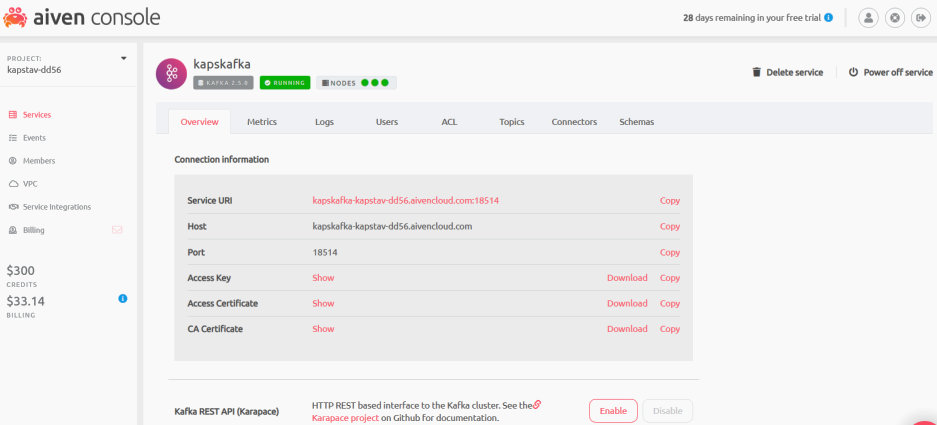Click the host text kapskafka-kapstav-dd56.aivencloud.com
The image size is (937, 425).
[x=393, y=227]
